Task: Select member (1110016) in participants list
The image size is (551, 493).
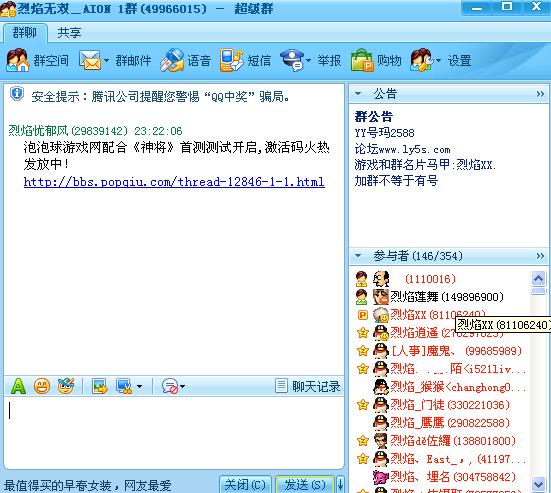Action: click(441, 279)
